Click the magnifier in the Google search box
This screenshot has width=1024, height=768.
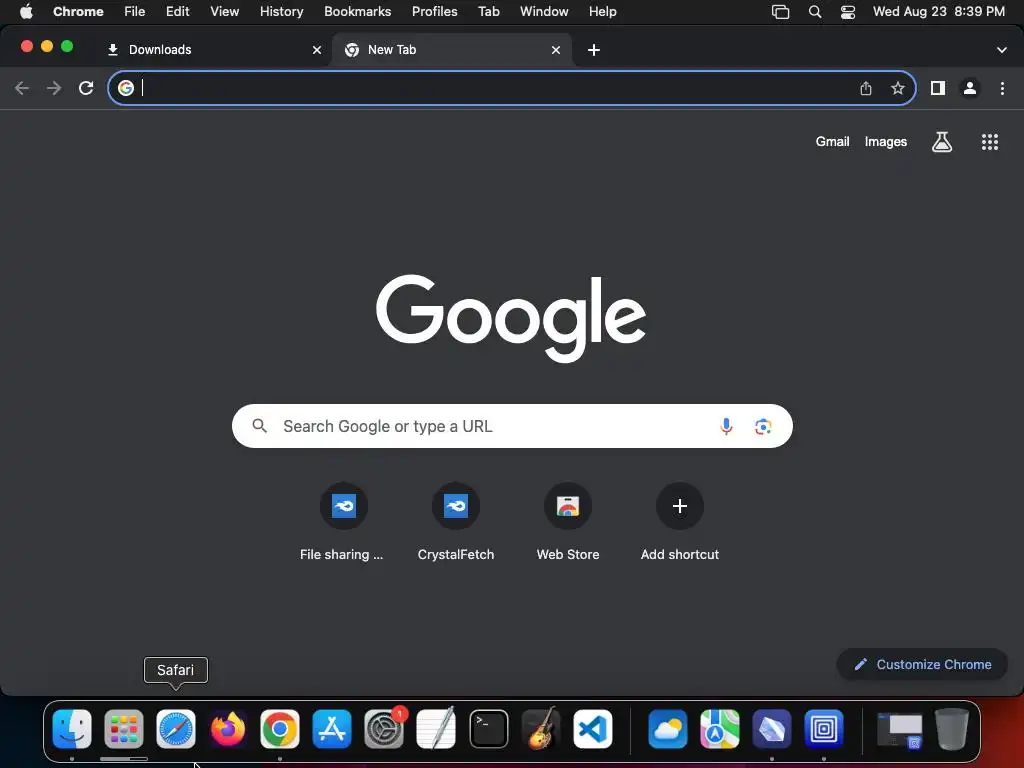(260, 426)
